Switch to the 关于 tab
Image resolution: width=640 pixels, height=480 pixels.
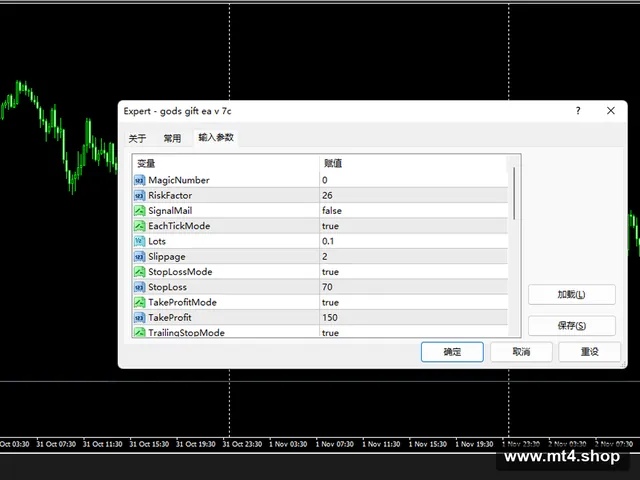pyautogui.click(x=137, y=138)
